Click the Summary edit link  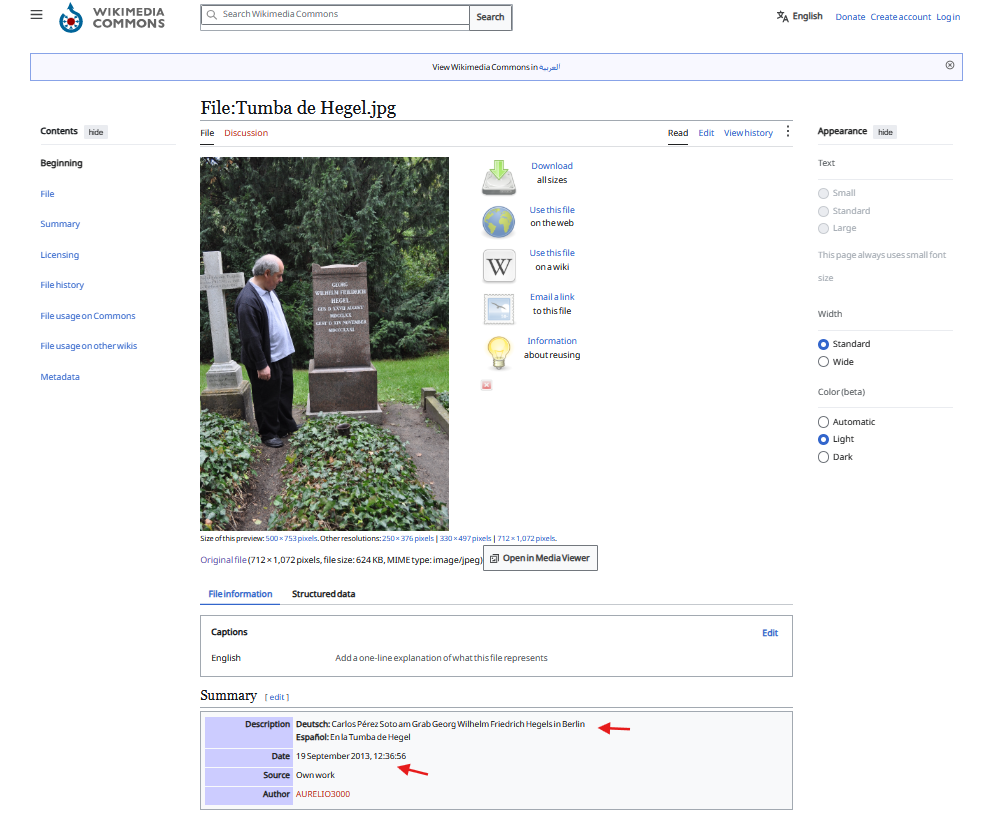[x=277, y=697]
